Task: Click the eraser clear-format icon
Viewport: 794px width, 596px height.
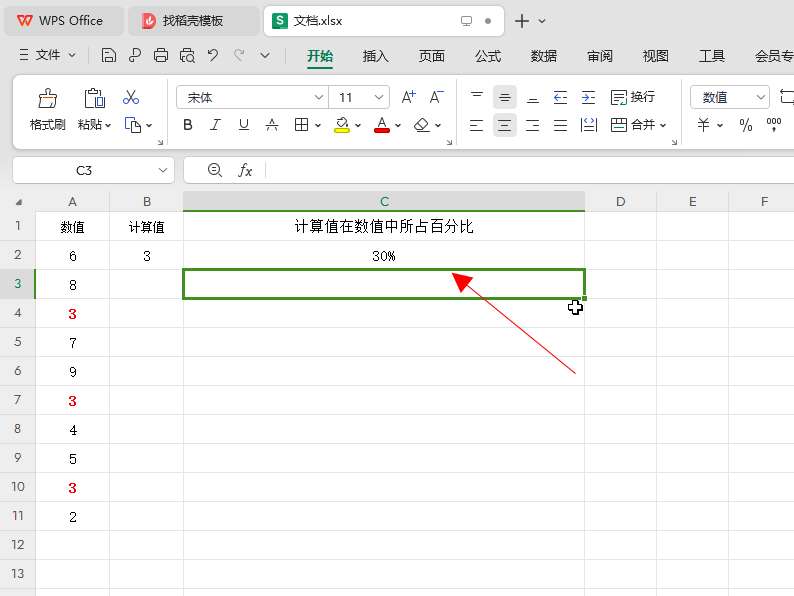Action: (421, 125)
